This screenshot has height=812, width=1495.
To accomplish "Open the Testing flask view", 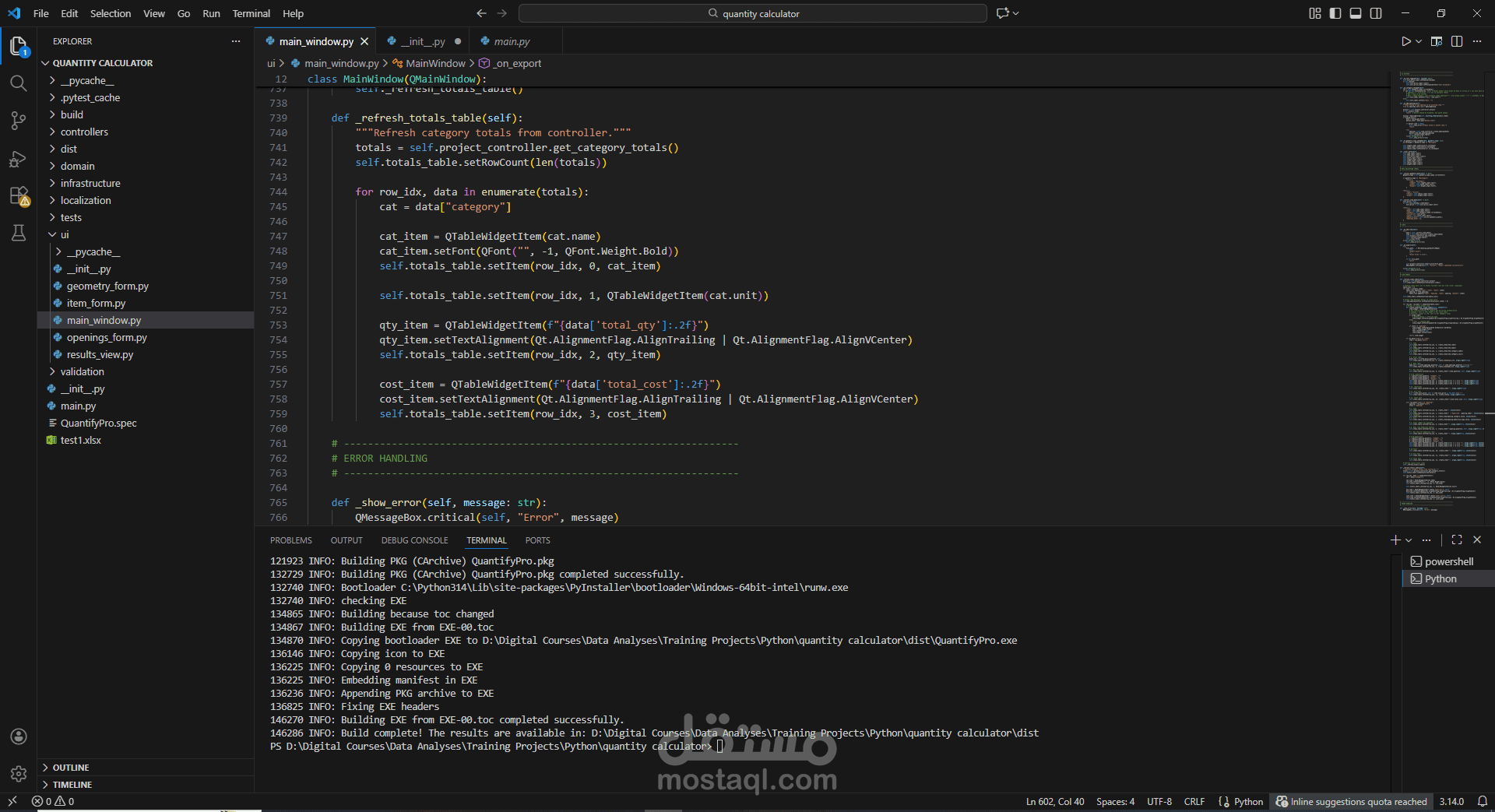I will [x=19, y=233].
